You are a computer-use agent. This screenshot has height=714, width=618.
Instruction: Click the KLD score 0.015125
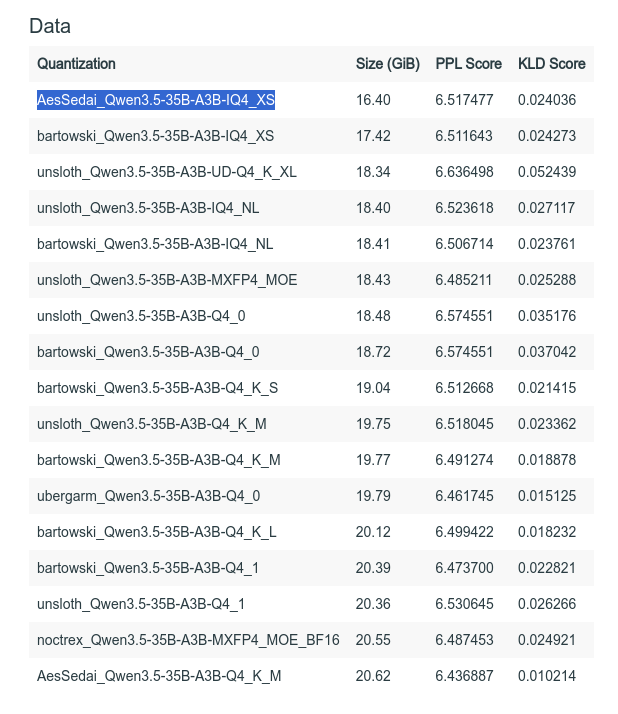546,496
